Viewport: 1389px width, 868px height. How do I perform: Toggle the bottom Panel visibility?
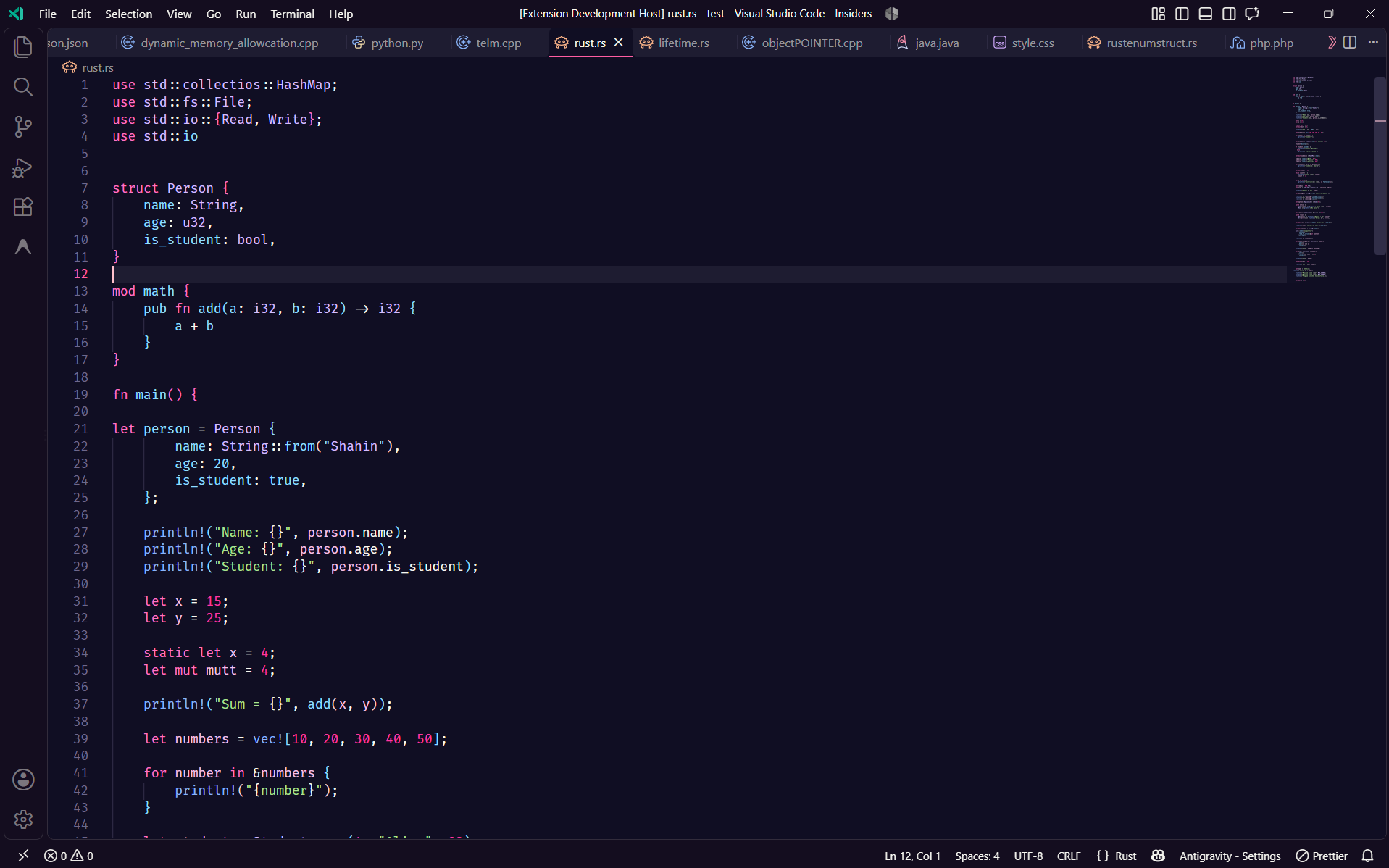(1206, 14)
